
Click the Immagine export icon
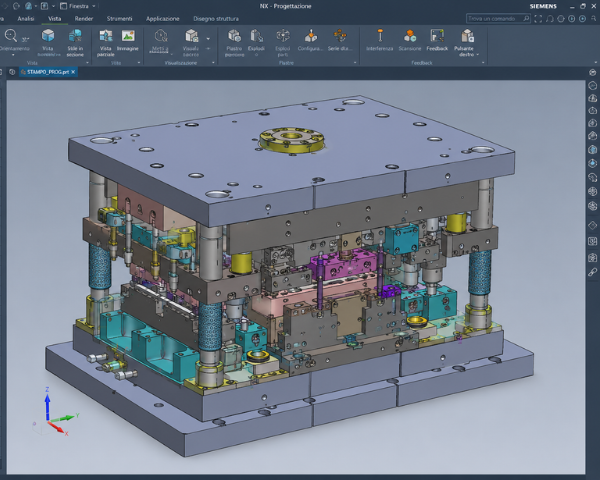tap(128, 36)
